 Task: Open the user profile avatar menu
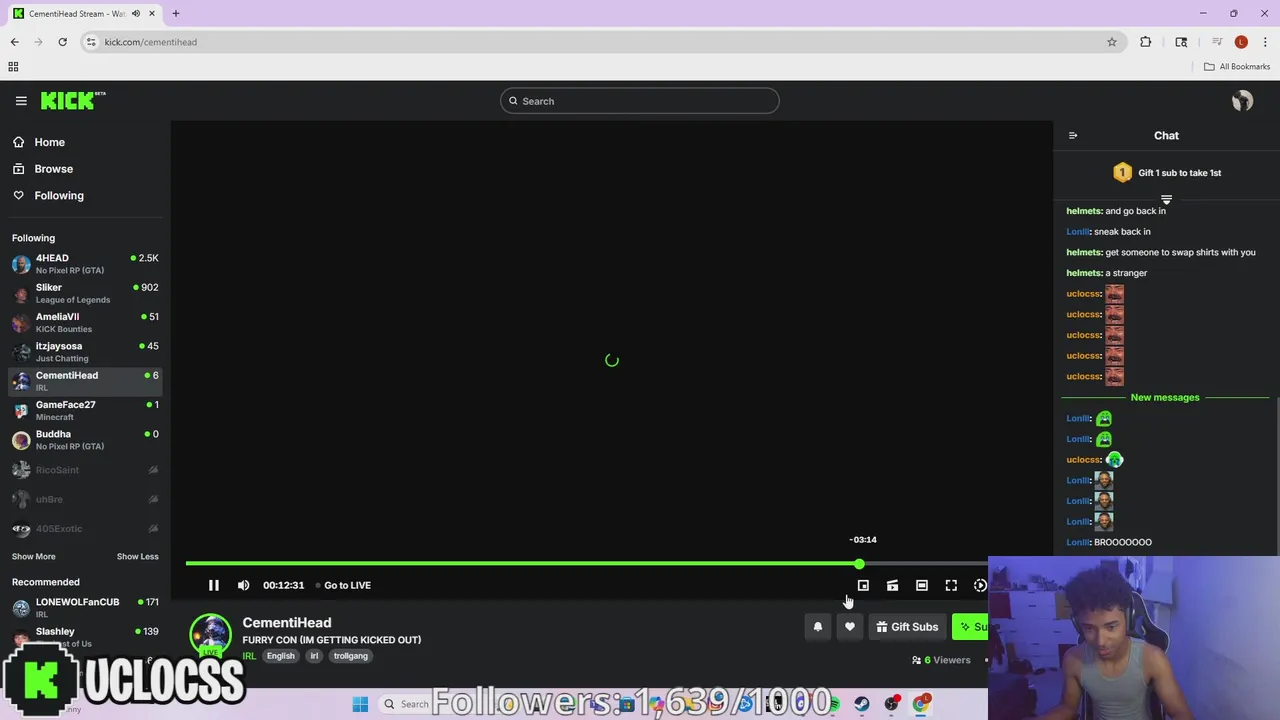1242,101
